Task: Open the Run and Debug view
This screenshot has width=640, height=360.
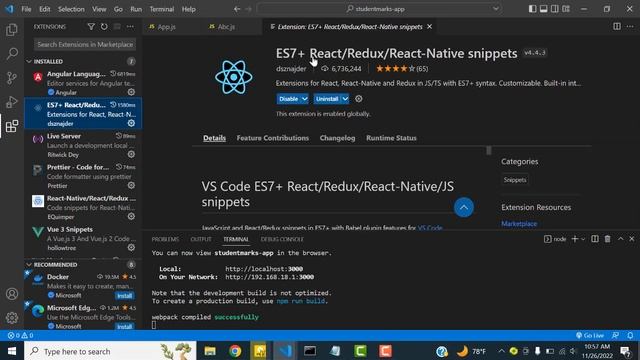Action: [12, 102]
